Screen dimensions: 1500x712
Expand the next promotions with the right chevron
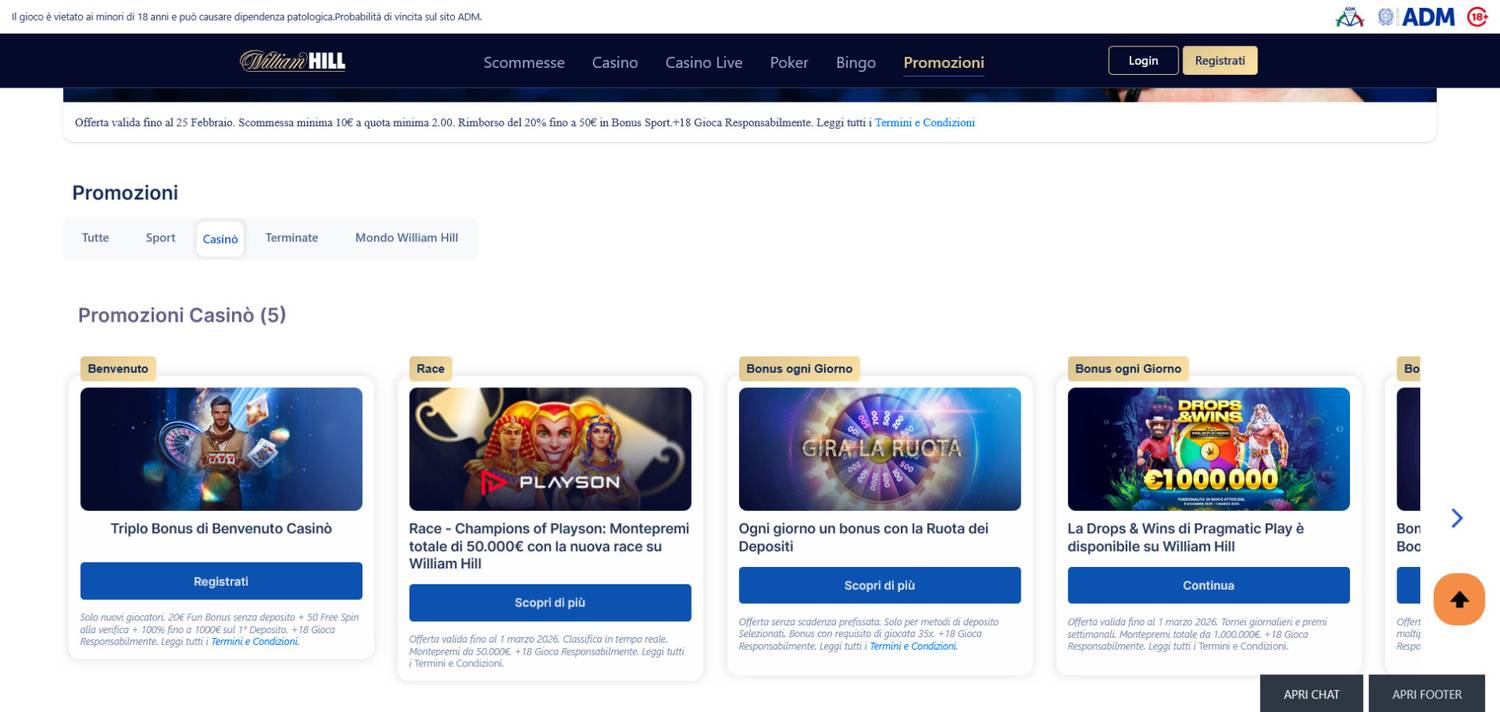pyautogui.click(x=1457, y=518)
